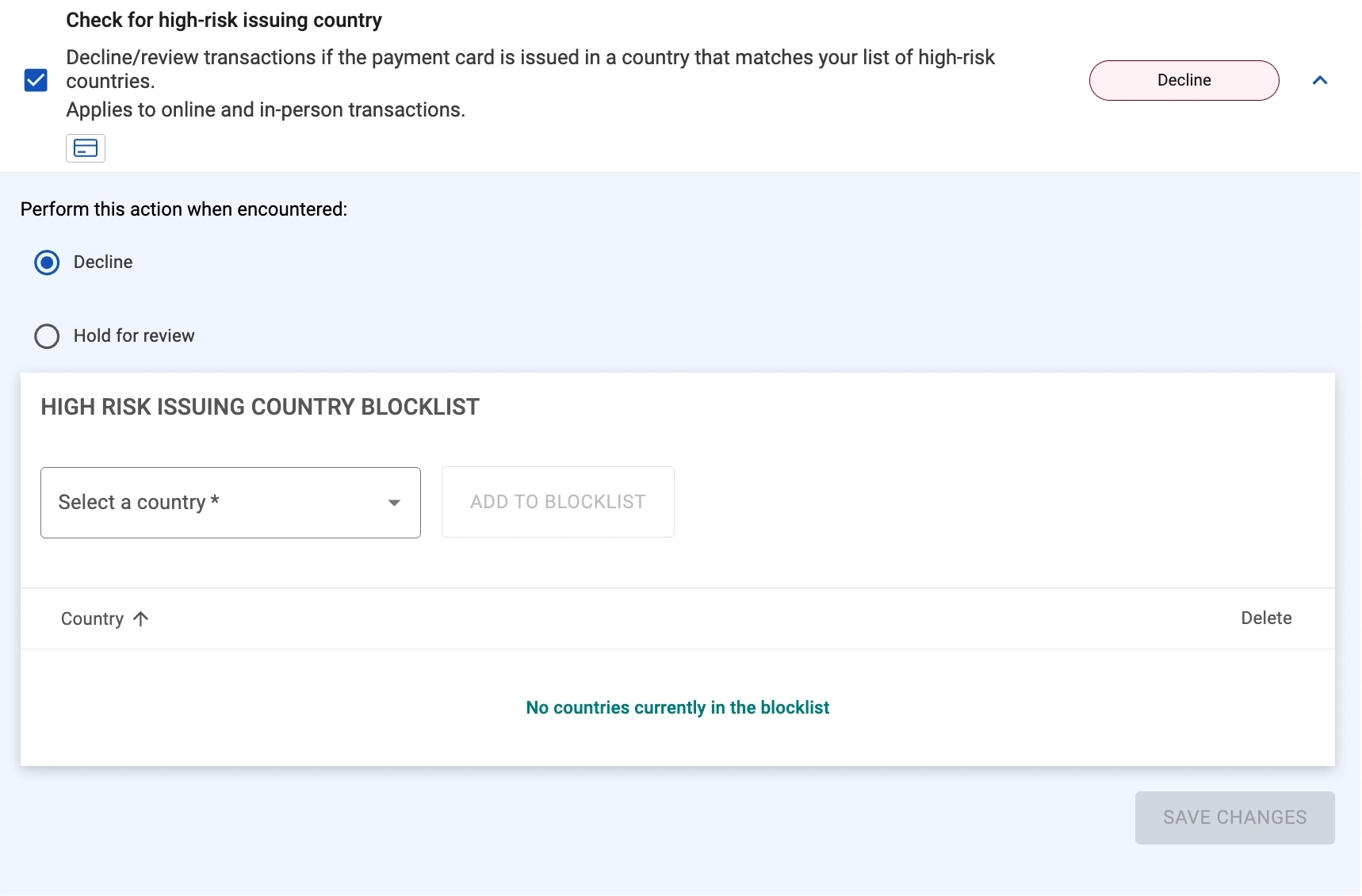The width and height of the screenshot is (1362, 896).
Task: Click the pink Decline action pill
Action: 1184,80
